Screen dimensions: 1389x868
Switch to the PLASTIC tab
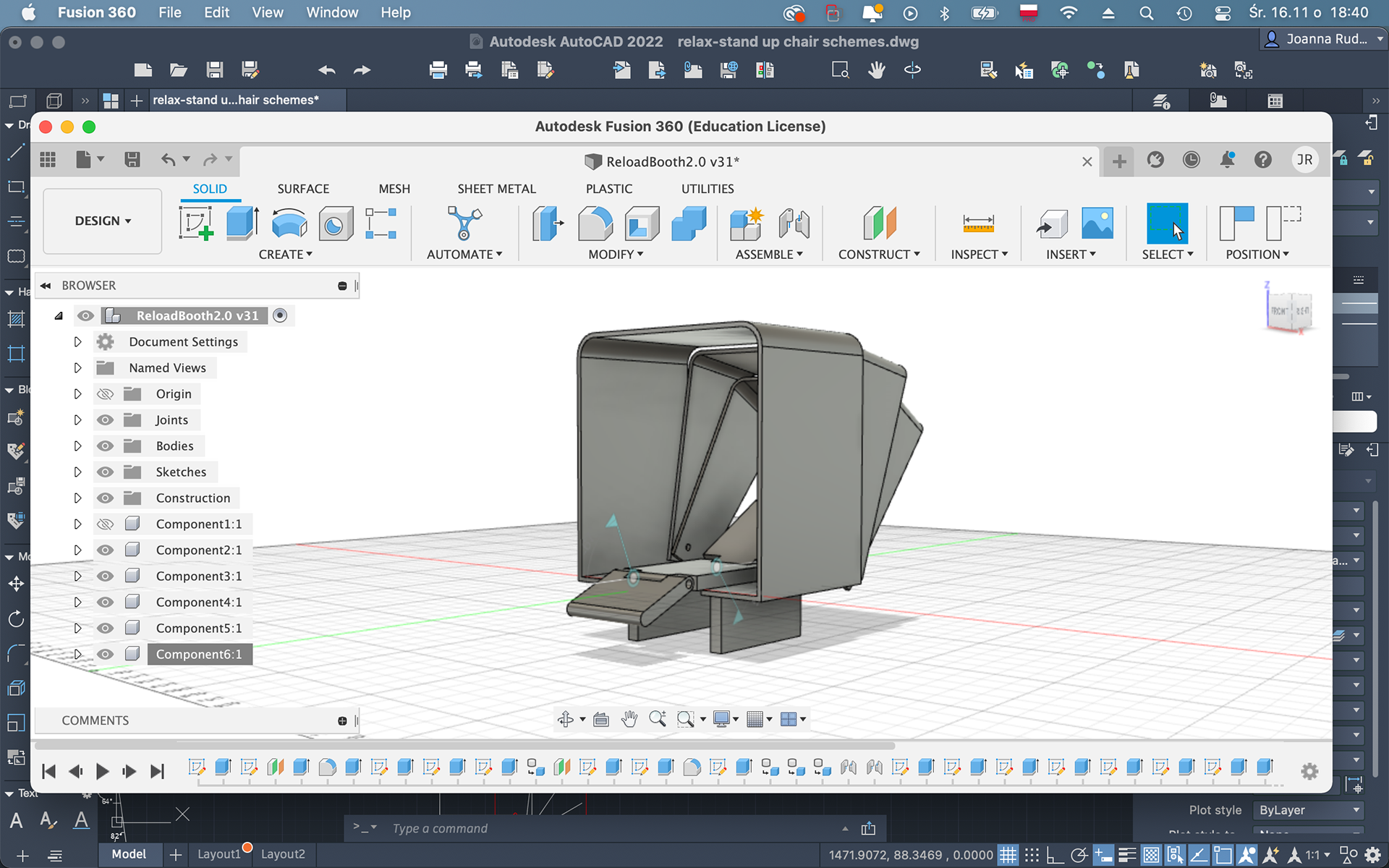(x=609, y=189)
